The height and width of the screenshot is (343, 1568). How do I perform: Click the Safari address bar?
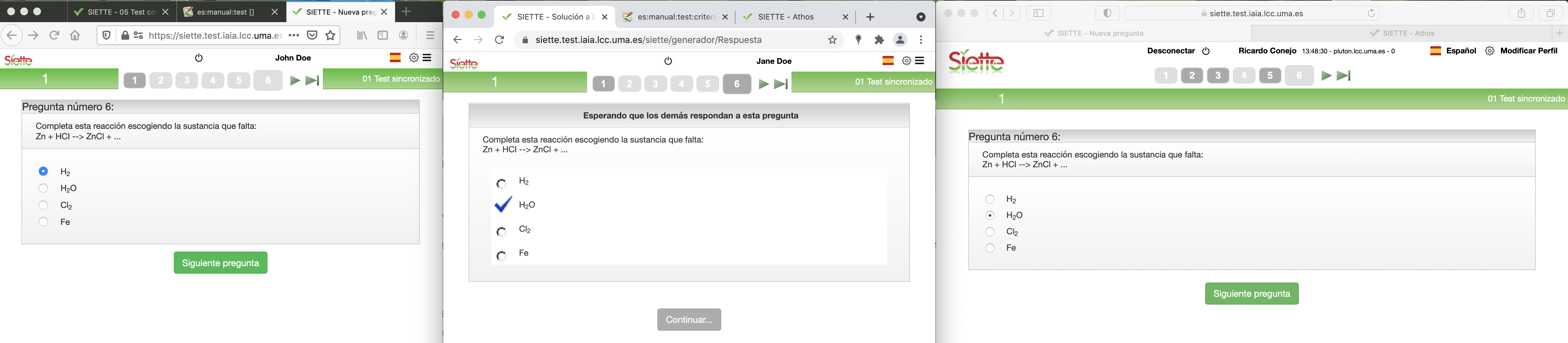[1251, 13]
